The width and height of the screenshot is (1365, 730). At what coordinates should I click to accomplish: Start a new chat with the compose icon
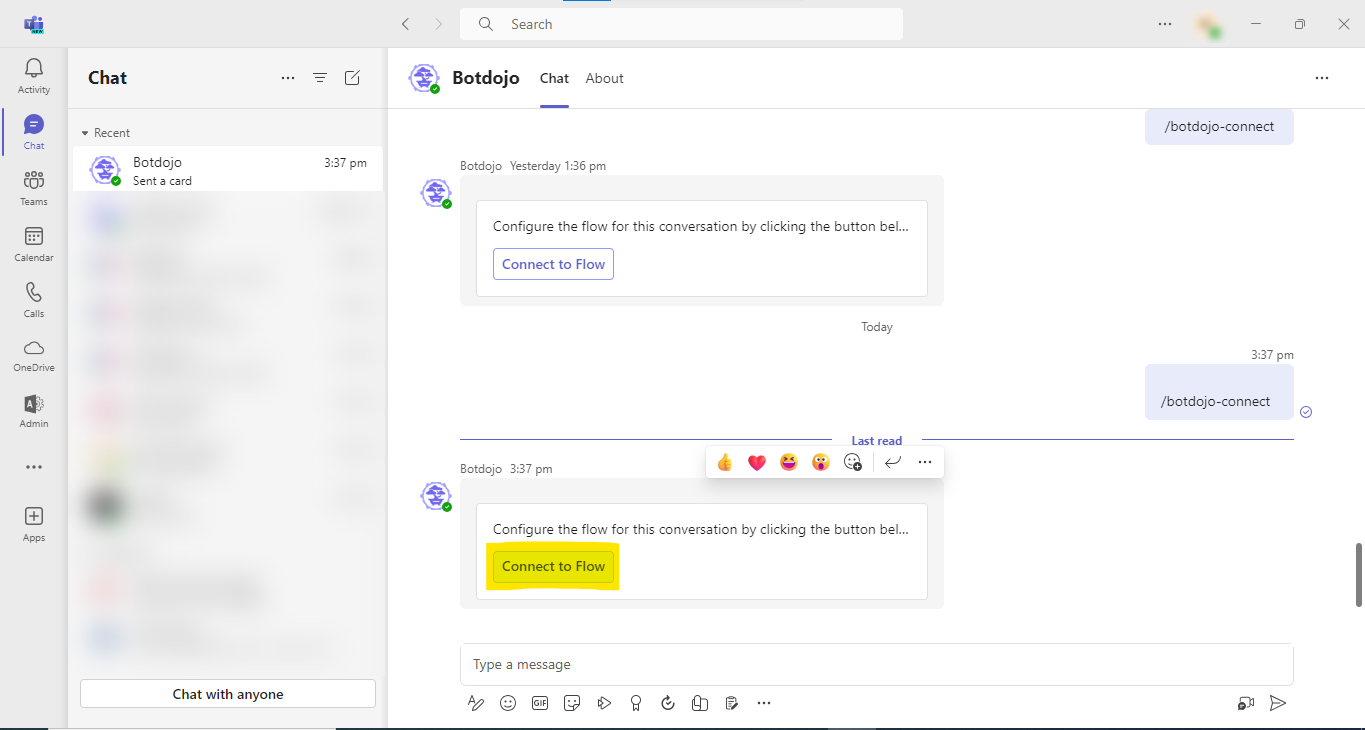coord(352,78)
